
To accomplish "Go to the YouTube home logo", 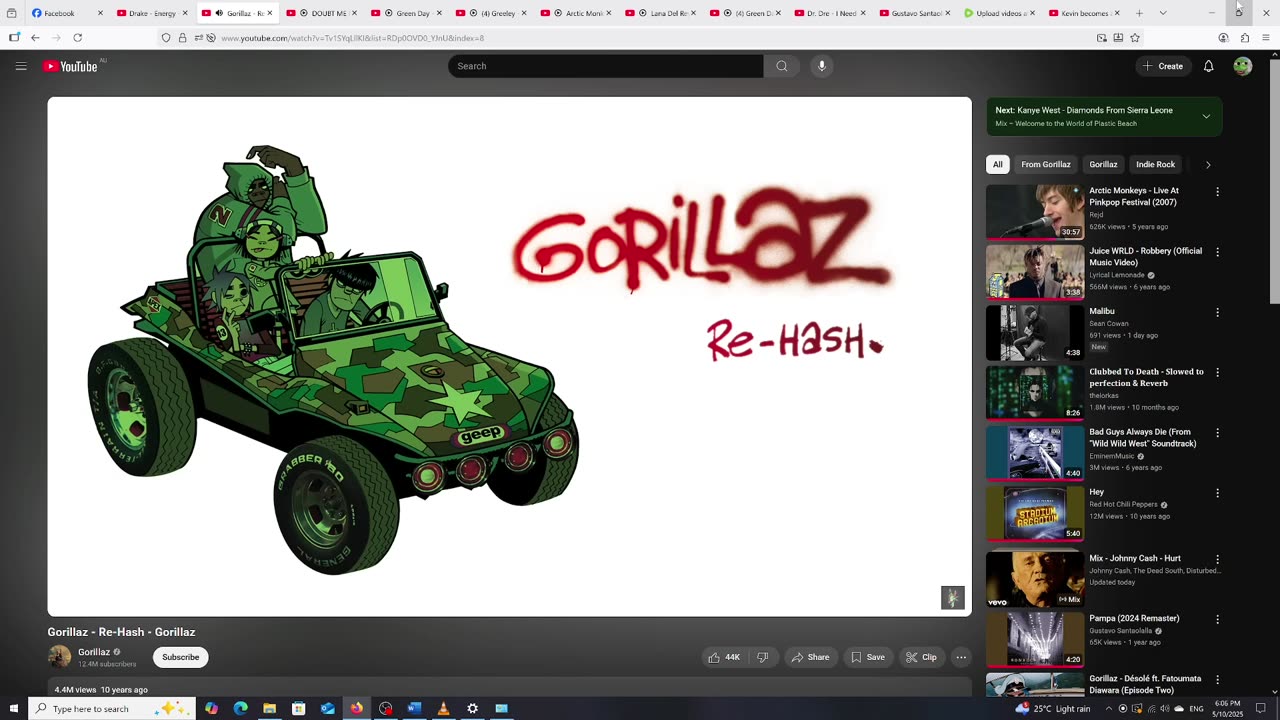I will 70,66.
